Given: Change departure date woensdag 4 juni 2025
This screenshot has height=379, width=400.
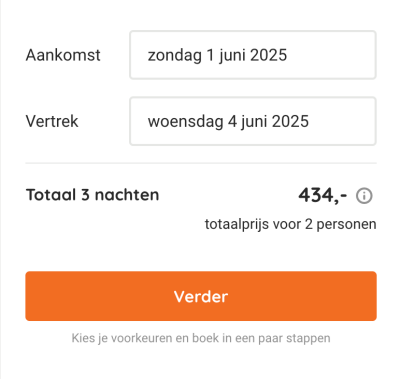Looking at the screenshot, I should pos(228,121).
